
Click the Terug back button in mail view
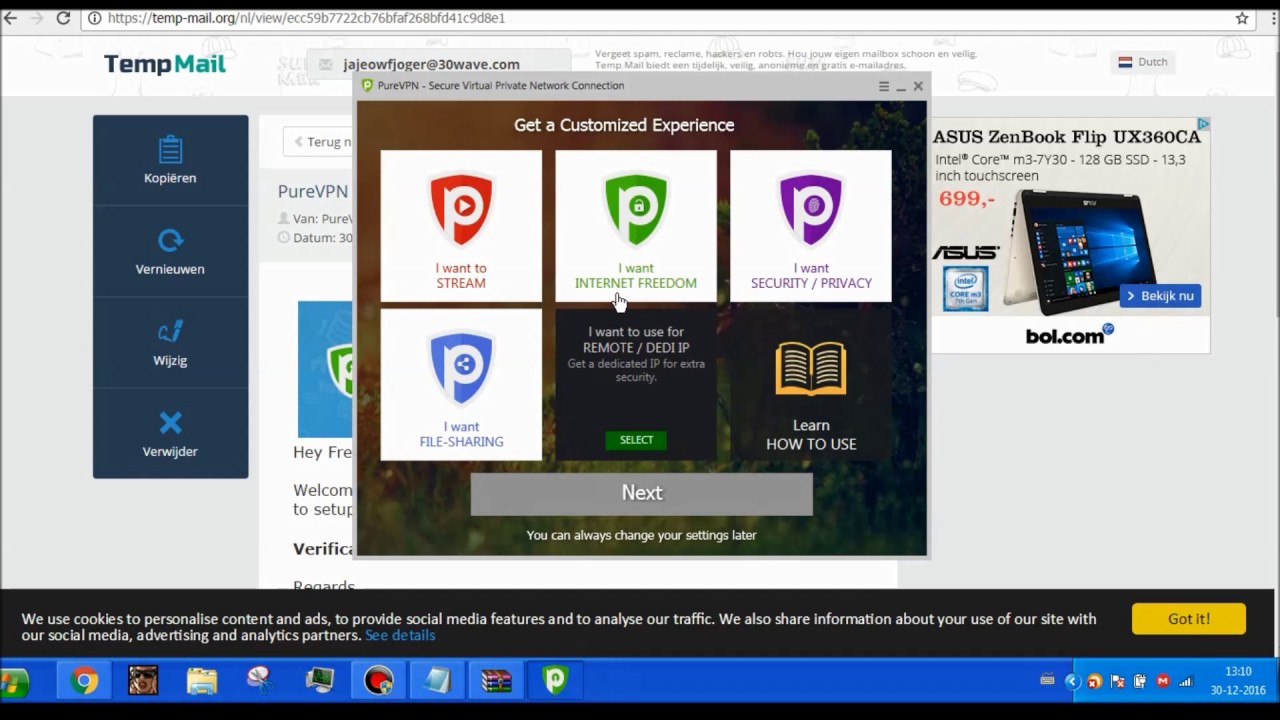coord(318,142)
